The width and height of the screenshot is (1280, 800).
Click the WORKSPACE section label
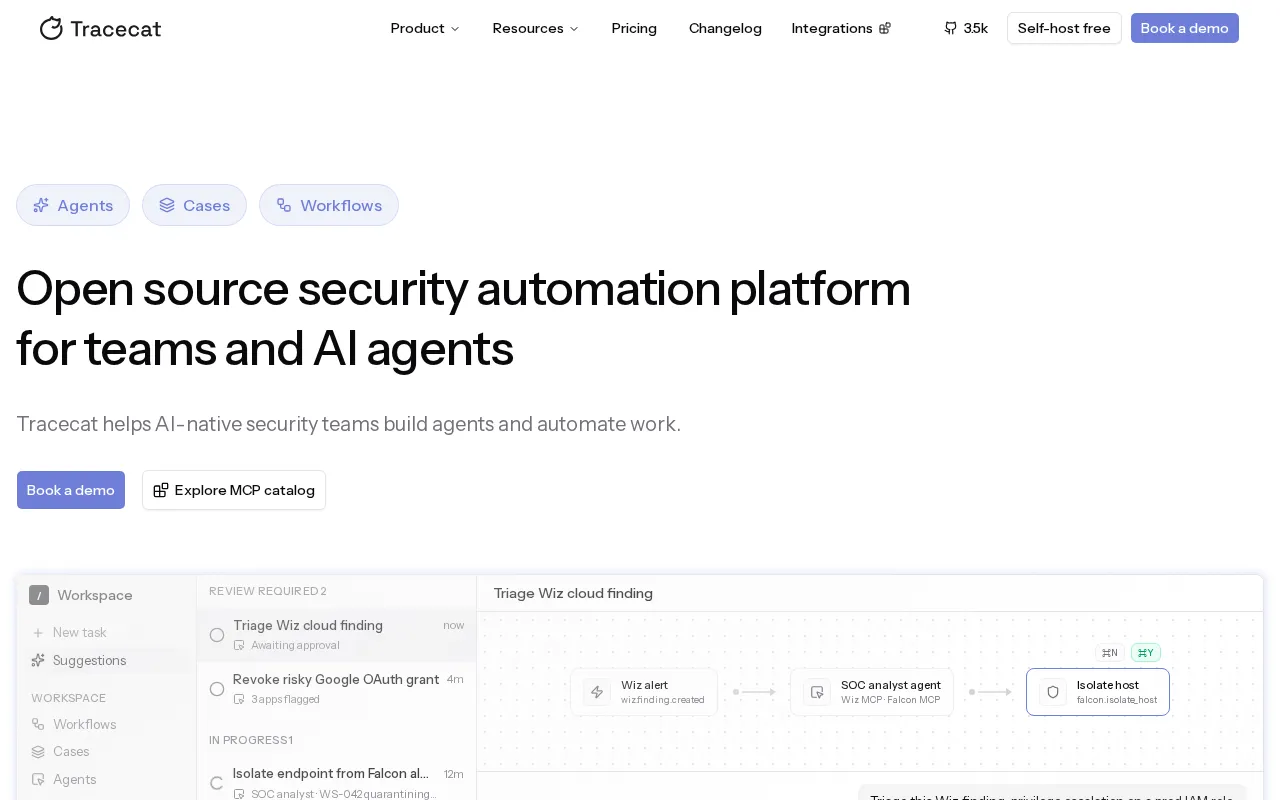[68, 698]
